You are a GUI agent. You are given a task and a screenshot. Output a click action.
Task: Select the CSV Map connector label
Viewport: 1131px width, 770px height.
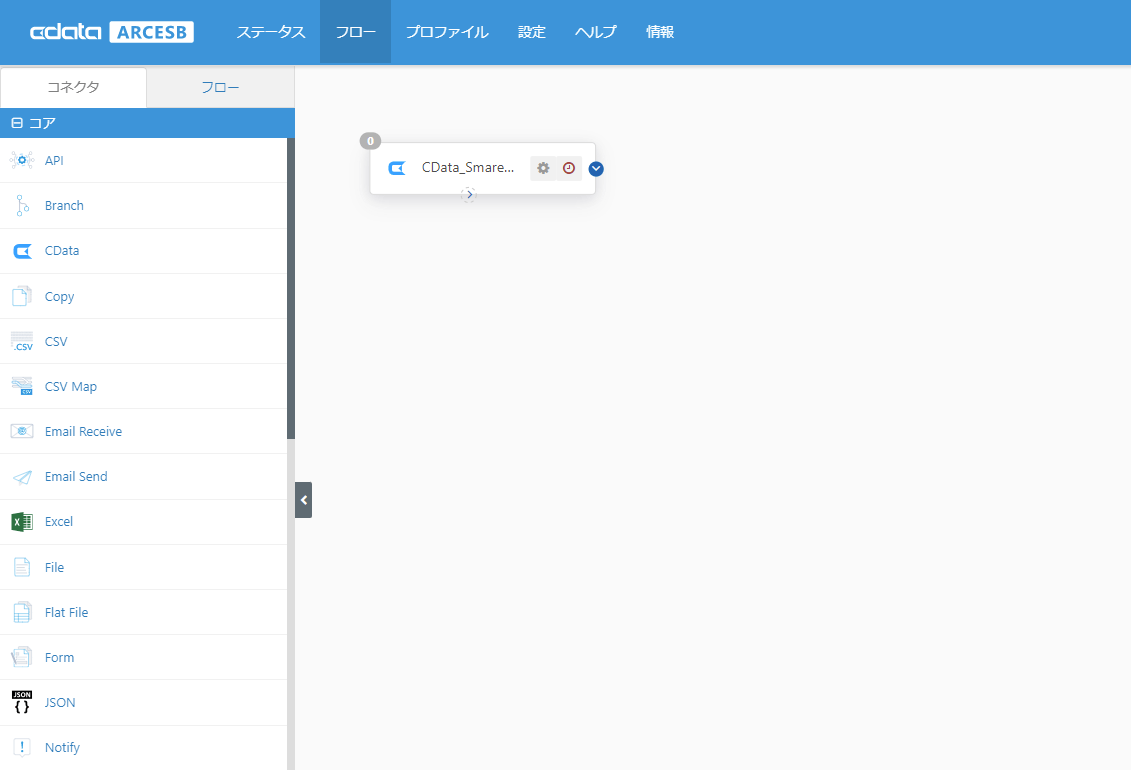click(x=71, y=386)
